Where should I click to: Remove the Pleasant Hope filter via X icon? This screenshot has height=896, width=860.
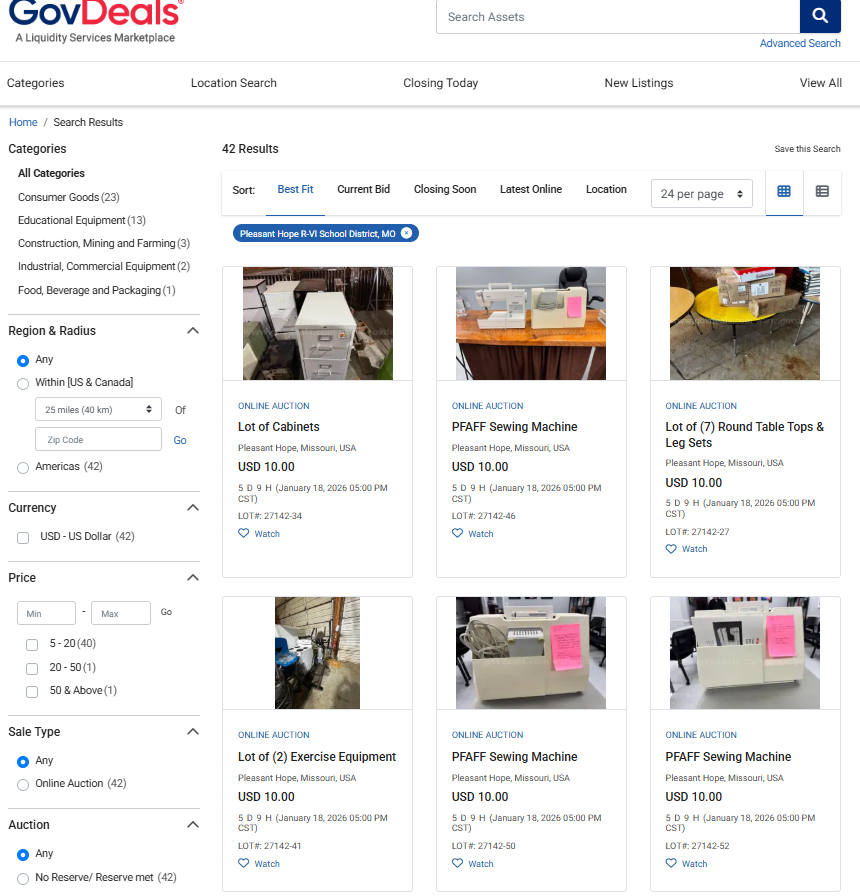point(407,233)
